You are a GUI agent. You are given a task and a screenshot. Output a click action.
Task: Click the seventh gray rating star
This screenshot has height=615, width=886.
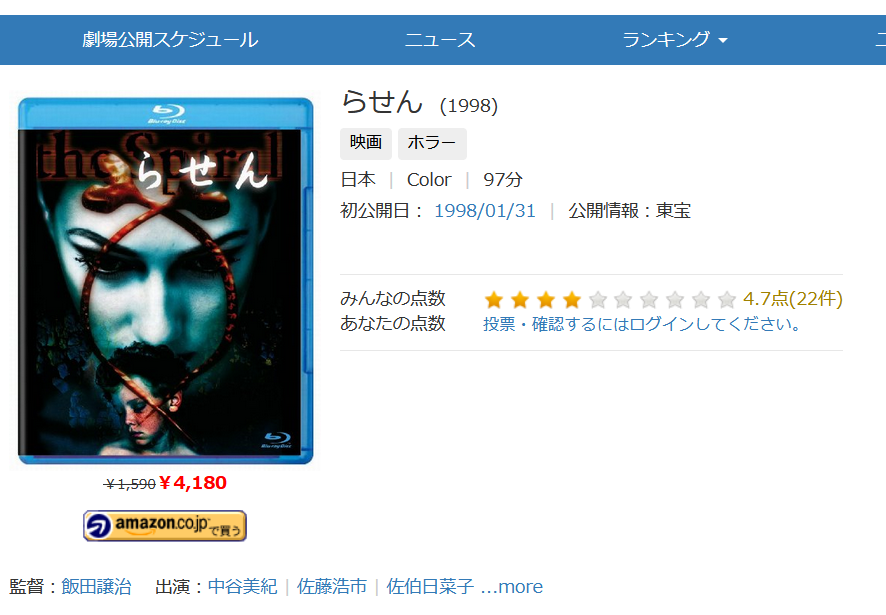pyautogui.click(x=649, y=300)
